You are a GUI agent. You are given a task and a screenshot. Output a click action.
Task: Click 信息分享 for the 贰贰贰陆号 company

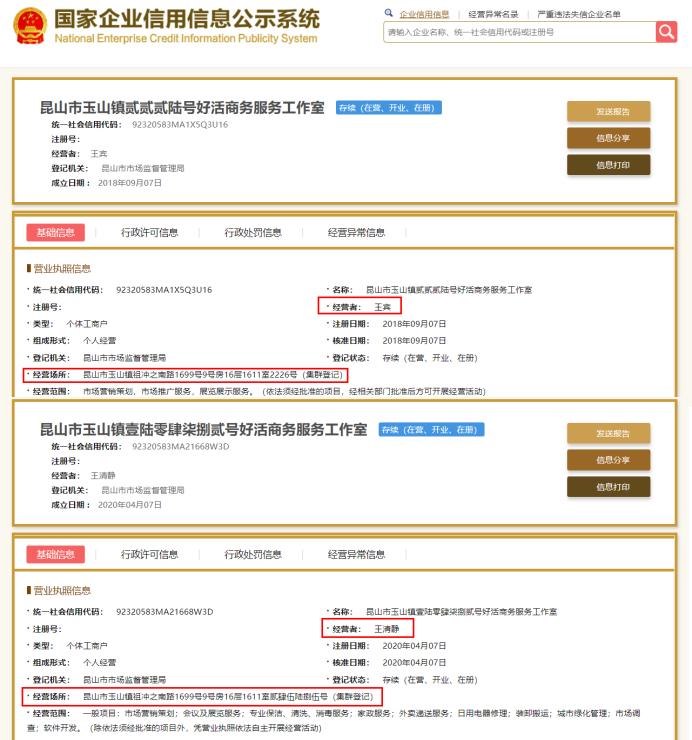coord(608,138)
